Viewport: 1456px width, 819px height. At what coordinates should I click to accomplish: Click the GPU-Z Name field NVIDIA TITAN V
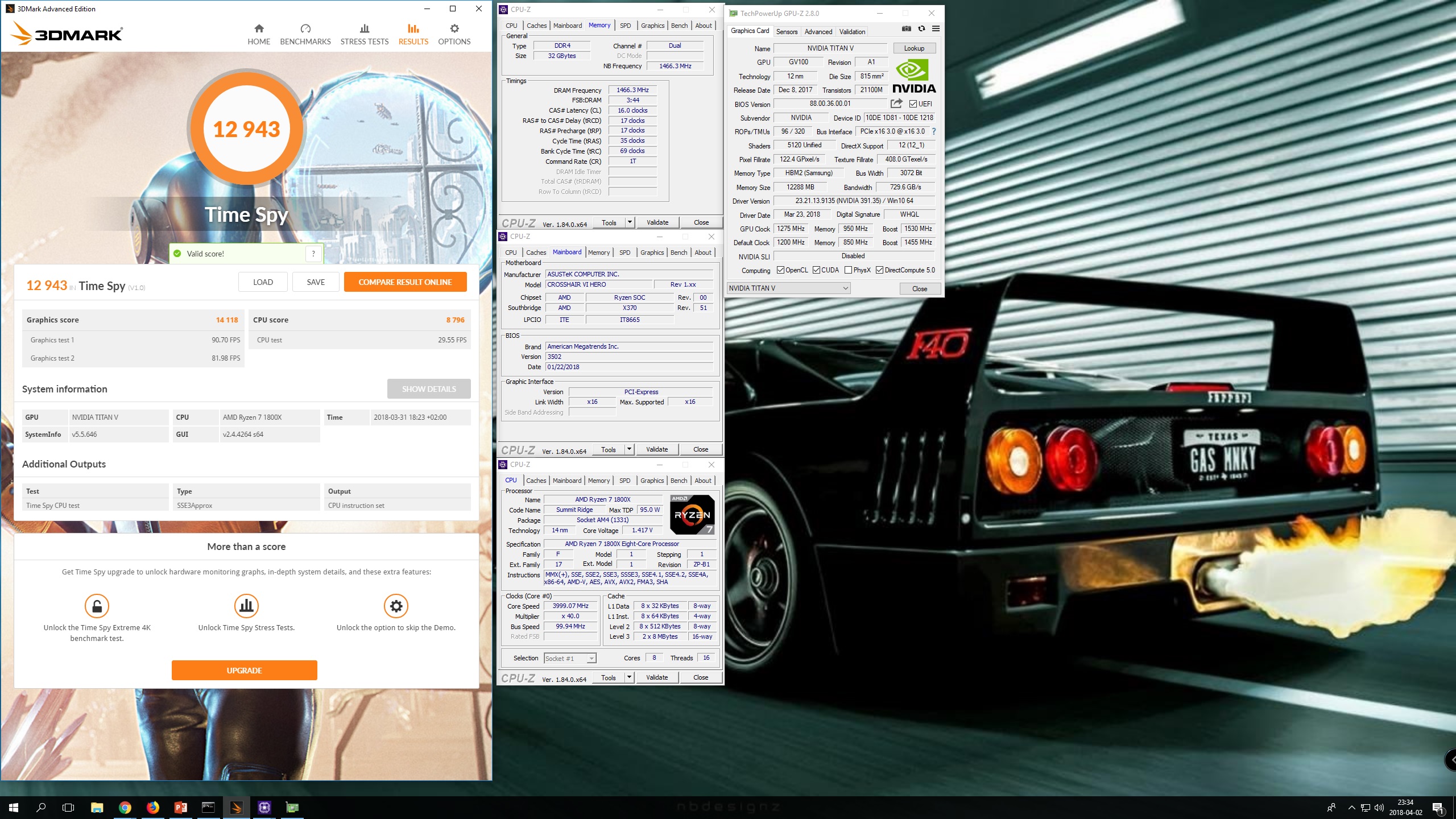pos(830,48)
